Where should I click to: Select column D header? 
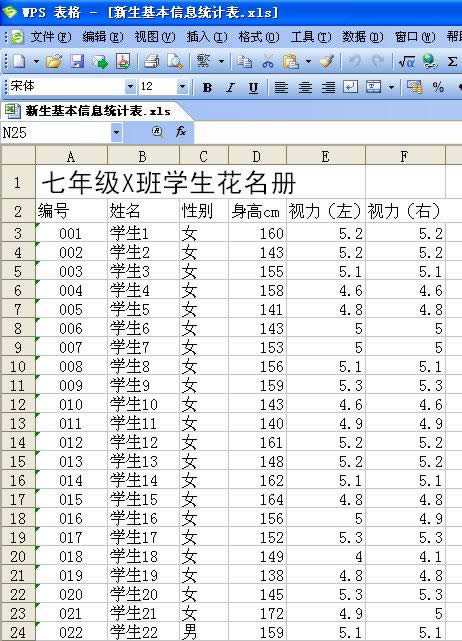click(257, 156)
